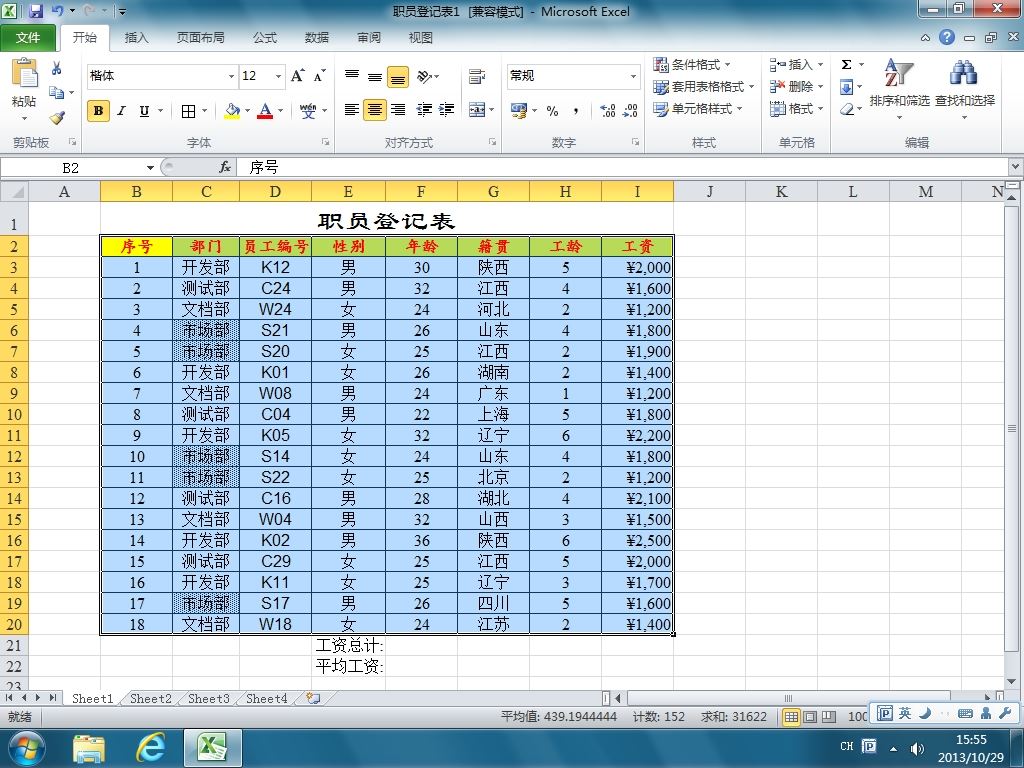Toggle Underline formatting

click(x=144, y=111)
